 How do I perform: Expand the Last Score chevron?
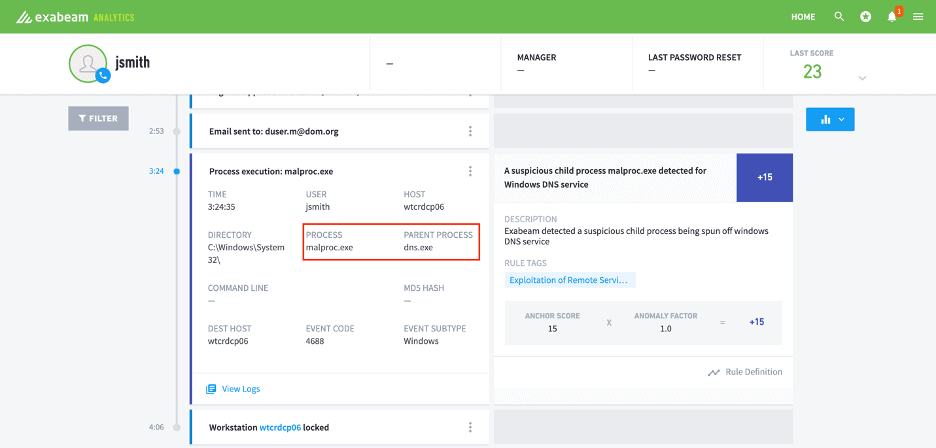tap(862, 78)
